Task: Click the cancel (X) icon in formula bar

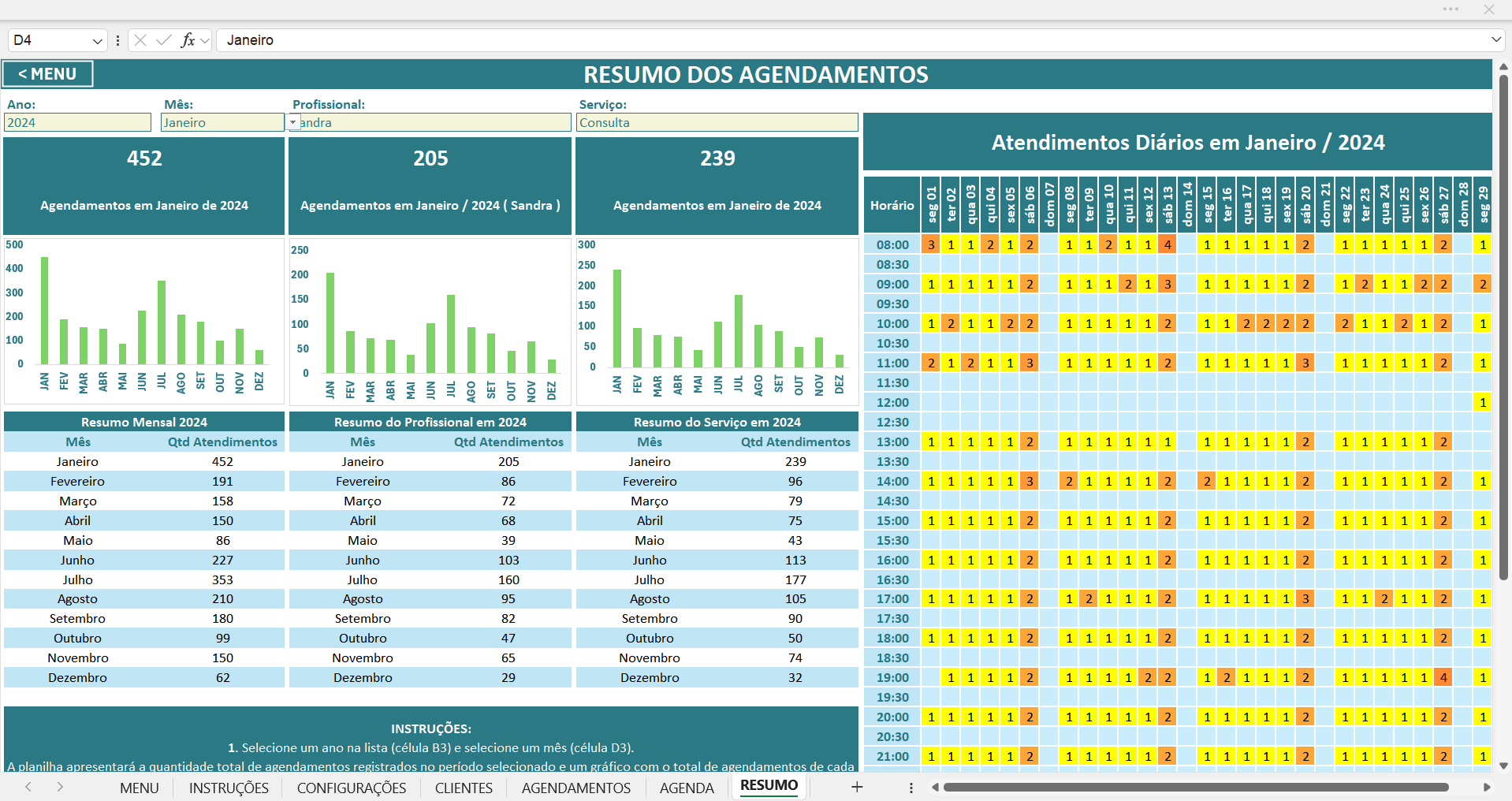Action: (140, 40)
